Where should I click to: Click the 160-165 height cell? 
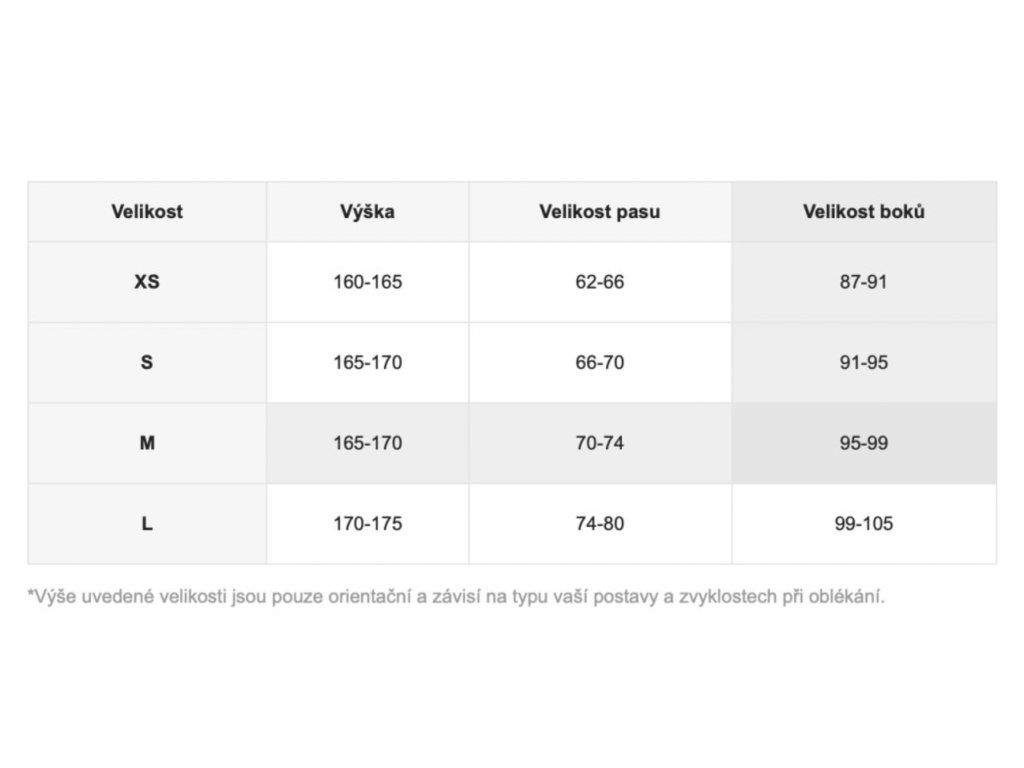[367, 282]
